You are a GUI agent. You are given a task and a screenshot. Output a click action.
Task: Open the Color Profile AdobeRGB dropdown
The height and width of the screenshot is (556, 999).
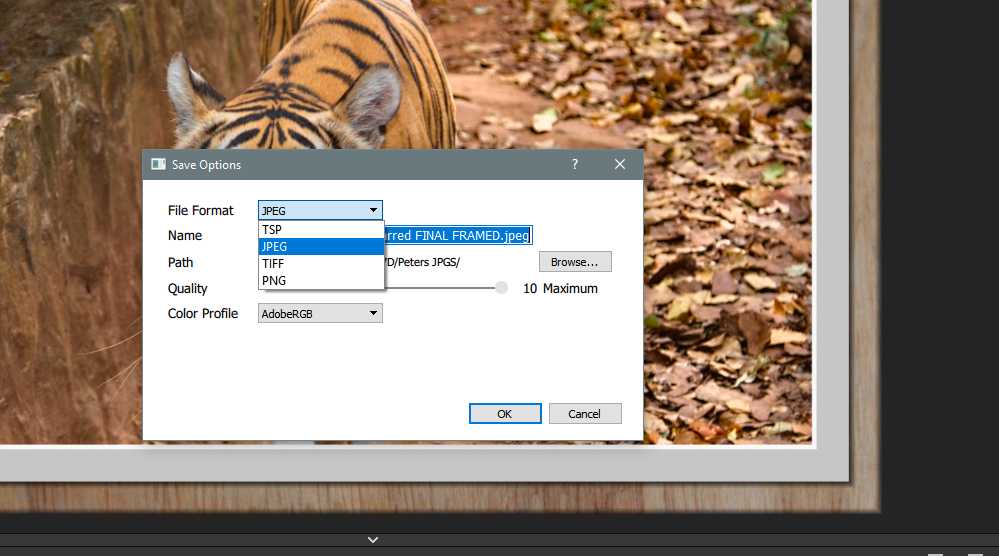tap(320, 313)
